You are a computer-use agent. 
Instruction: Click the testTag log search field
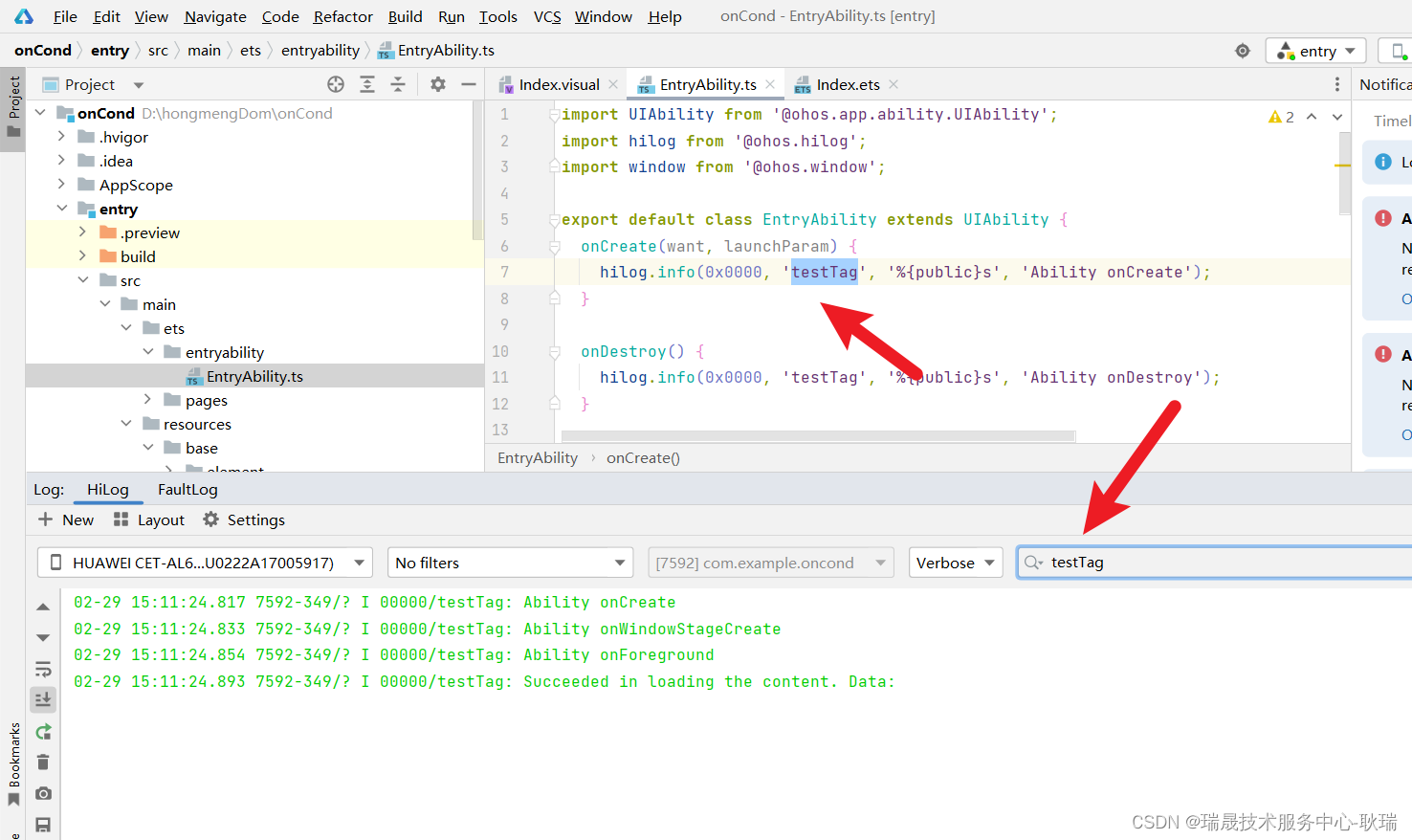click(1215, 563)
